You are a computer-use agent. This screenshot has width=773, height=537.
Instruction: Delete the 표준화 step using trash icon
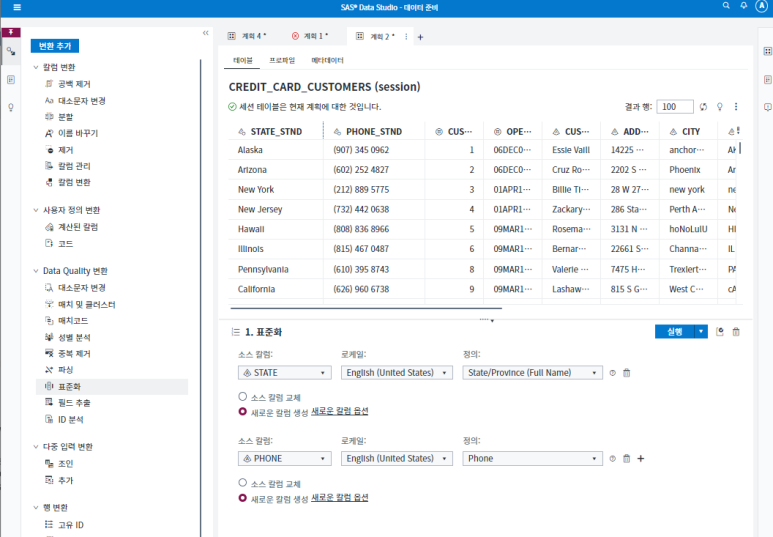pos(736,332)
